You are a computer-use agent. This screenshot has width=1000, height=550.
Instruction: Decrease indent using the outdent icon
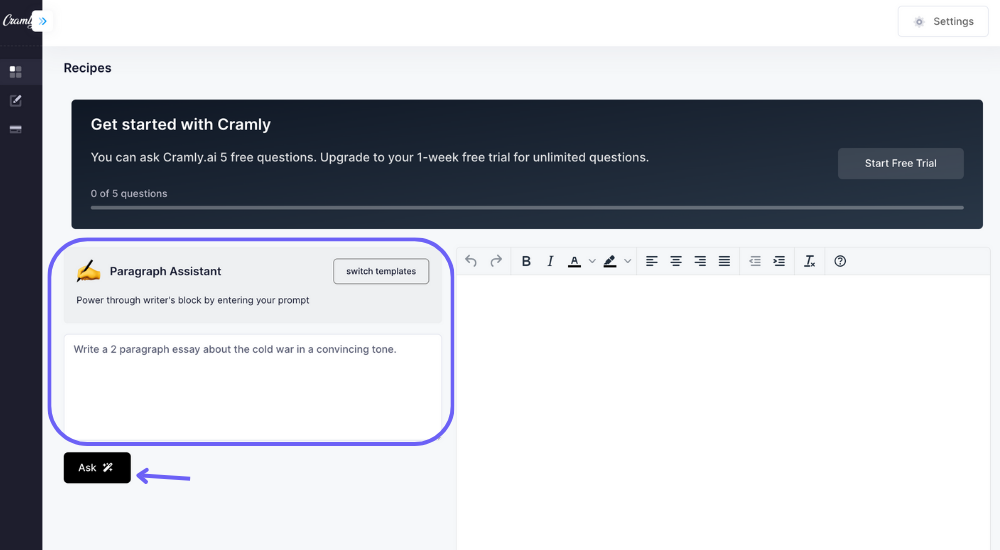click(x=755, y=261)
